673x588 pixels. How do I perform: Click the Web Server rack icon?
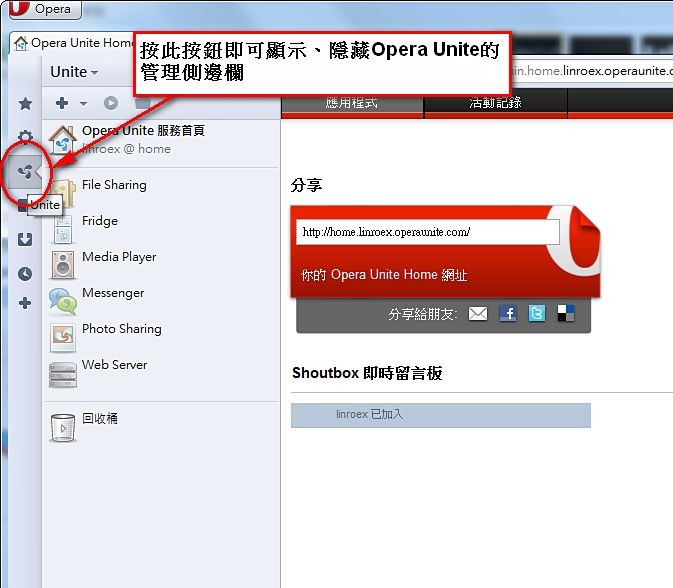tap(63, 375)
